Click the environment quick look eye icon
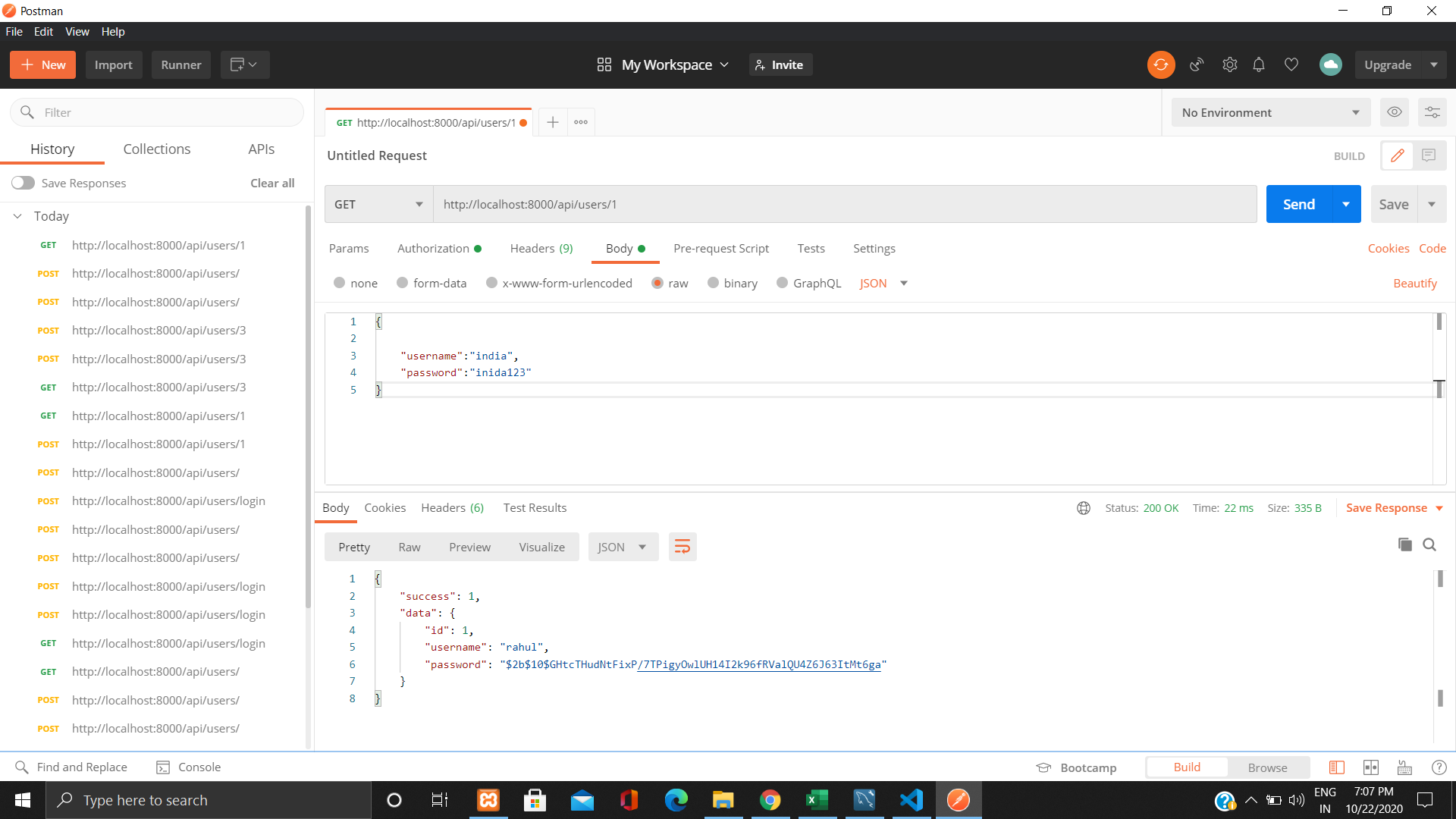1456x819 pixels. point(1394,112)
